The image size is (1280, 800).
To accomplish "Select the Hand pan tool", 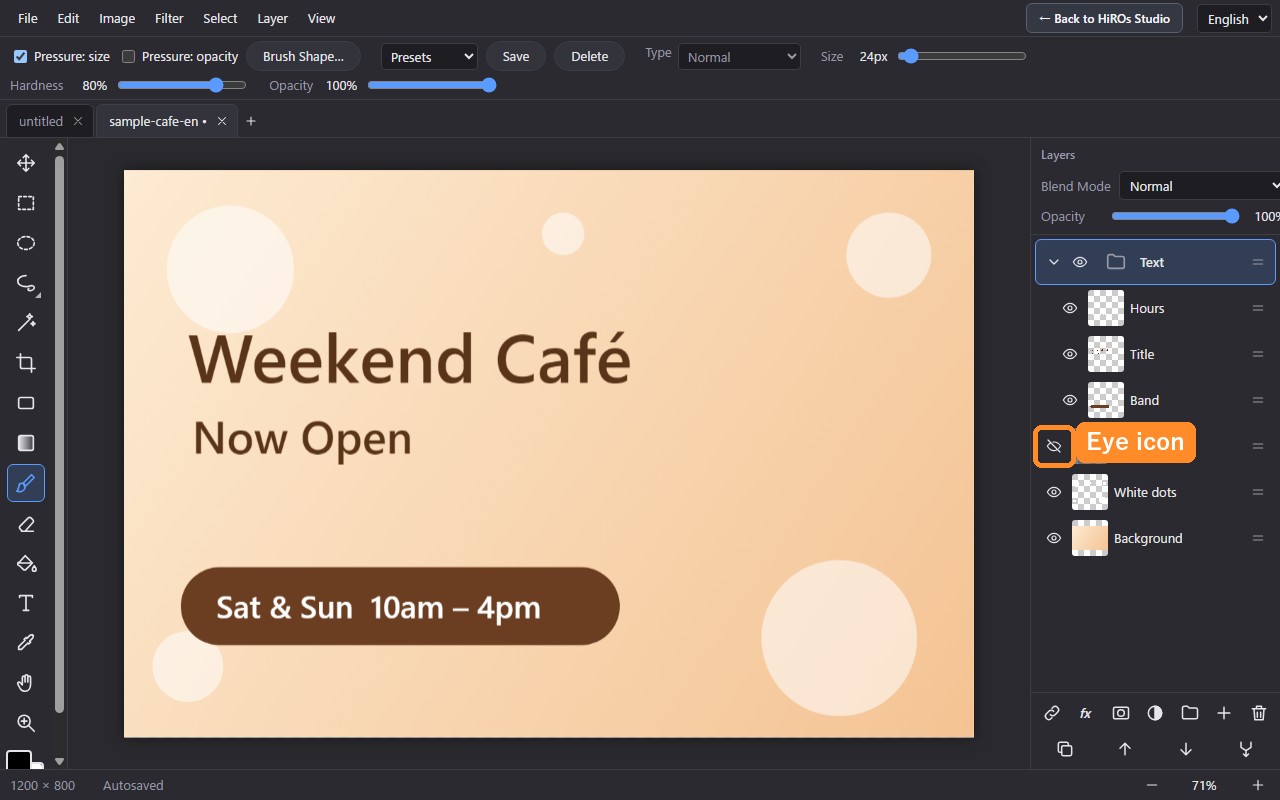I will pyautogui.click(x=26, y=683).
